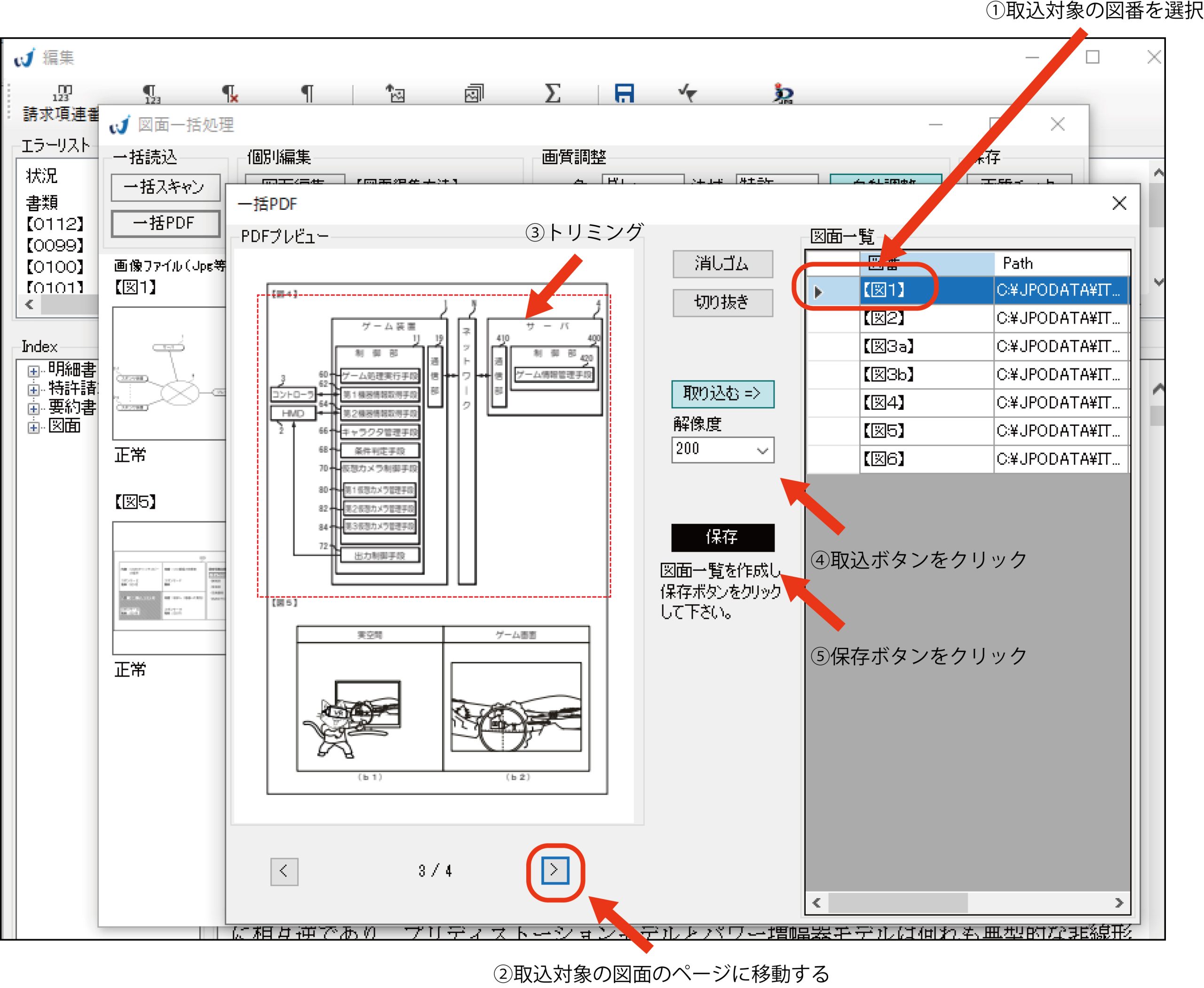This screenshot has height=988, width=1204.
Task: Click the blue floppy disk save icon
Action: (624, 93)
